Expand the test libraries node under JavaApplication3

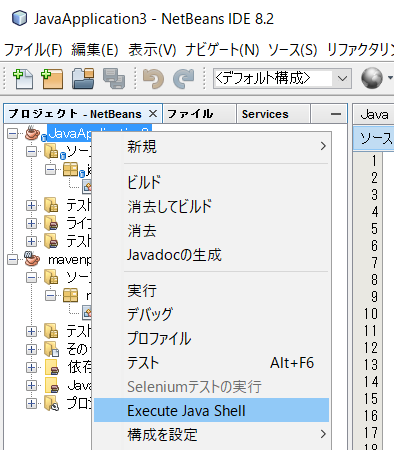(32, 241)
